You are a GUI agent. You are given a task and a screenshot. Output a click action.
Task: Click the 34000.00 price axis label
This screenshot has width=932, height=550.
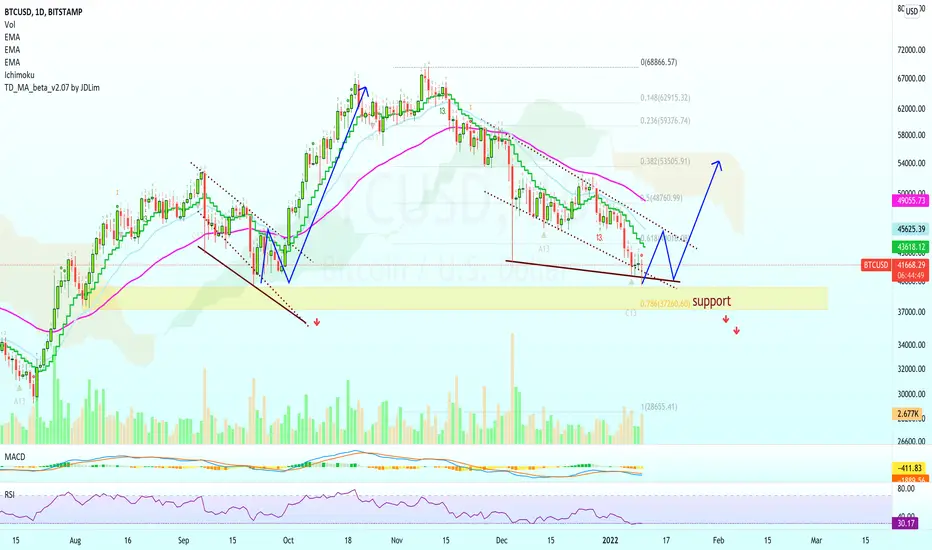(911, 345)
